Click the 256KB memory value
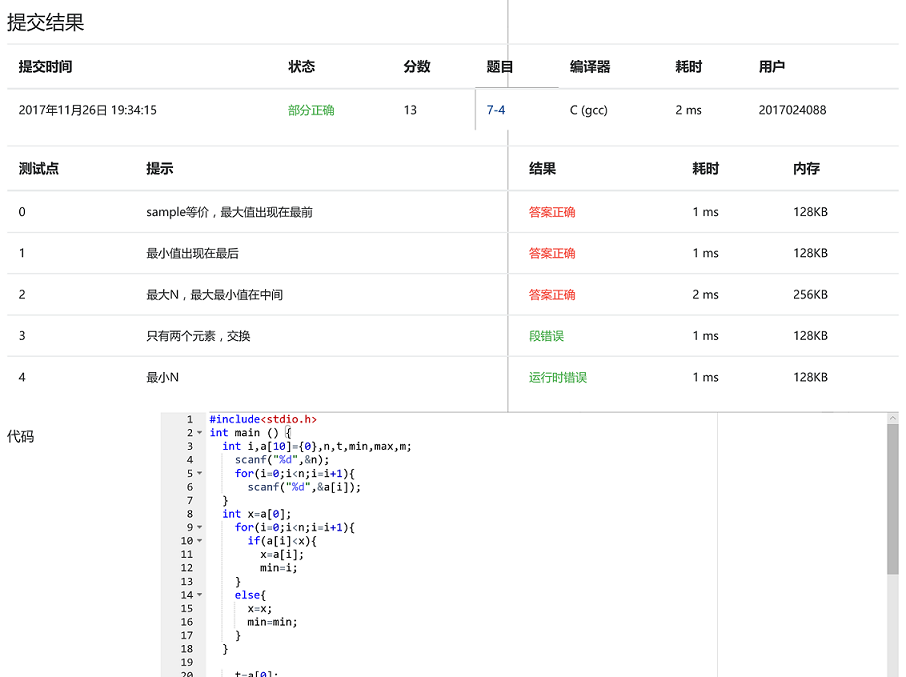This screenshot has height=677, width=906. (810, 295)
